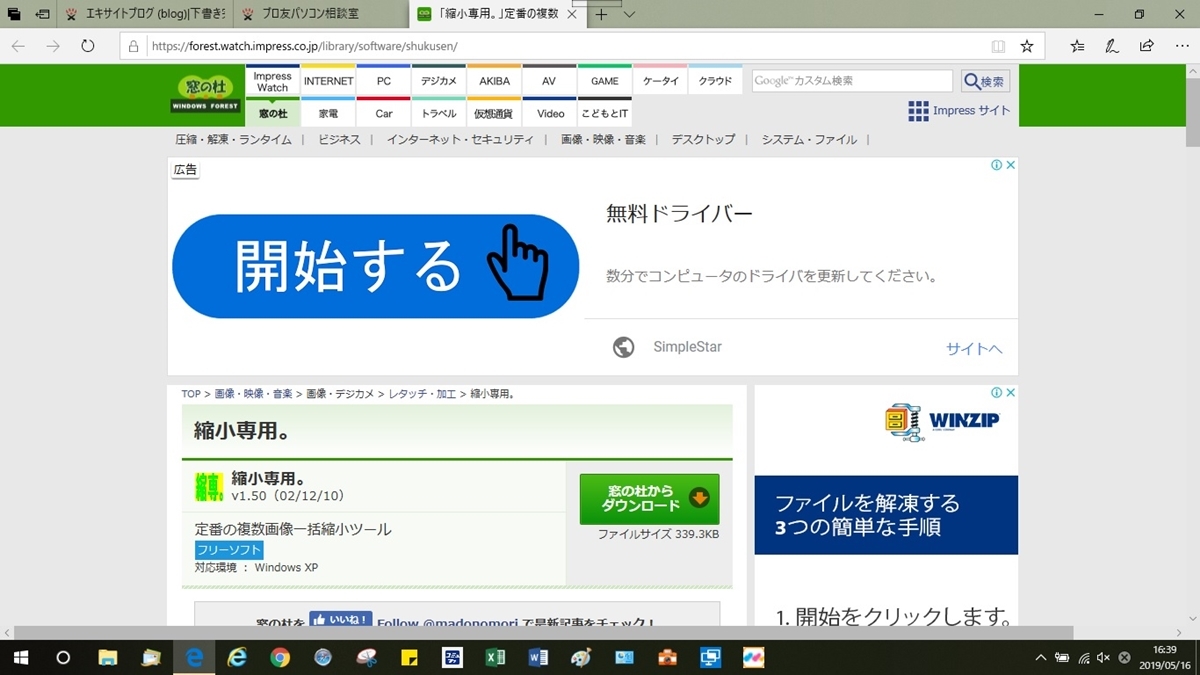Switch to プロ友パソコン相談室 tab
The width and height of the screenshot is (1200, 675).
pos(322,15)
